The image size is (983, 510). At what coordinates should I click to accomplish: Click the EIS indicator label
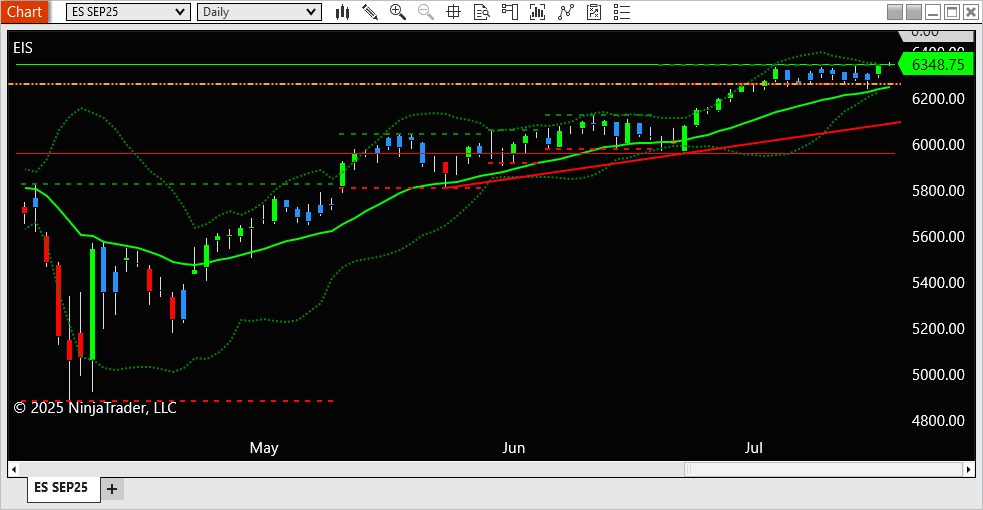23,48
